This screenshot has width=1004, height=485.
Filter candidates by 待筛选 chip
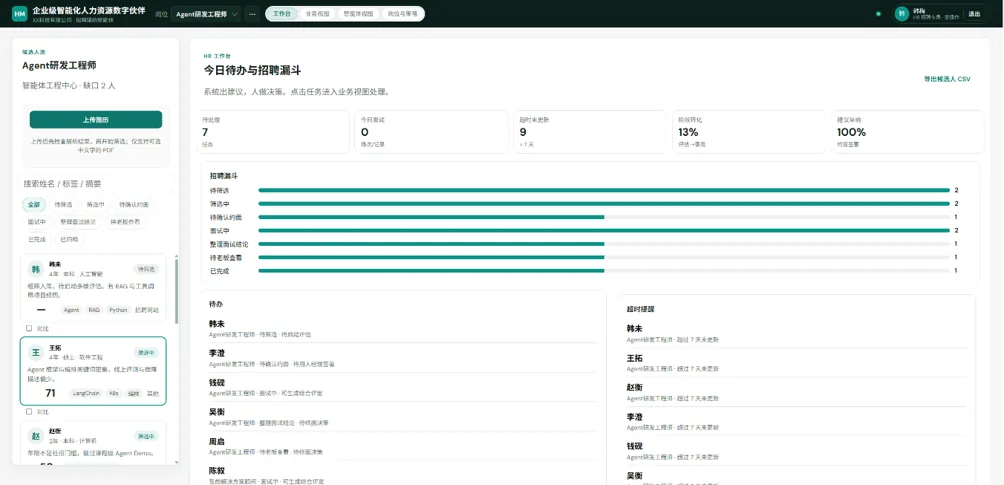click(x=63, y=204)
